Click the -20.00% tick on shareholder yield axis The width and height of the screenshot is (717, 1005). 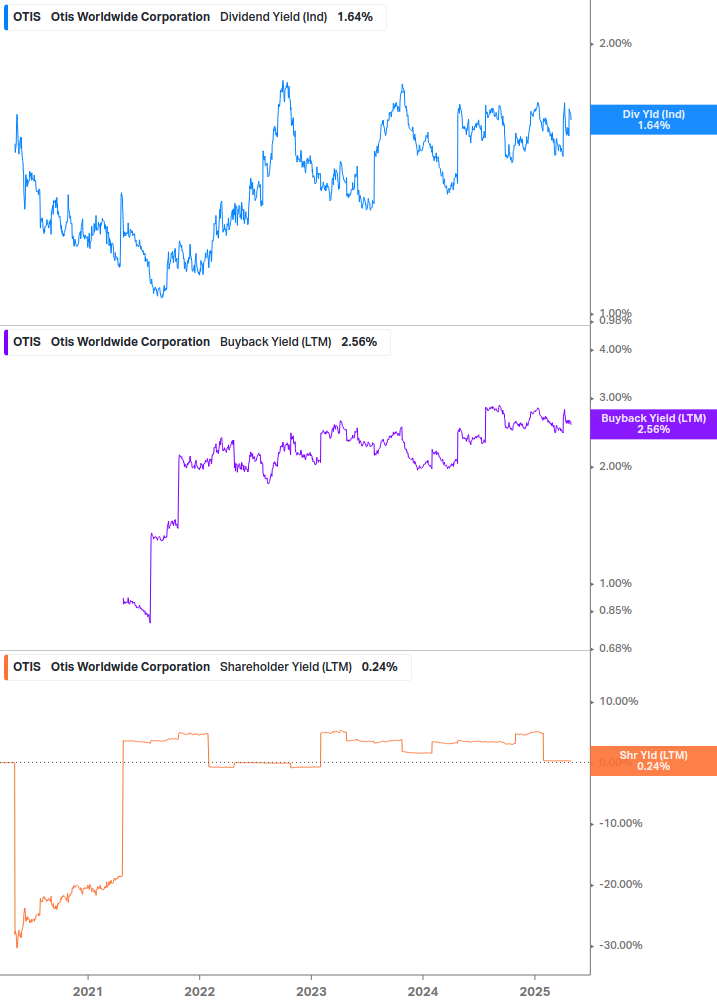620,884
